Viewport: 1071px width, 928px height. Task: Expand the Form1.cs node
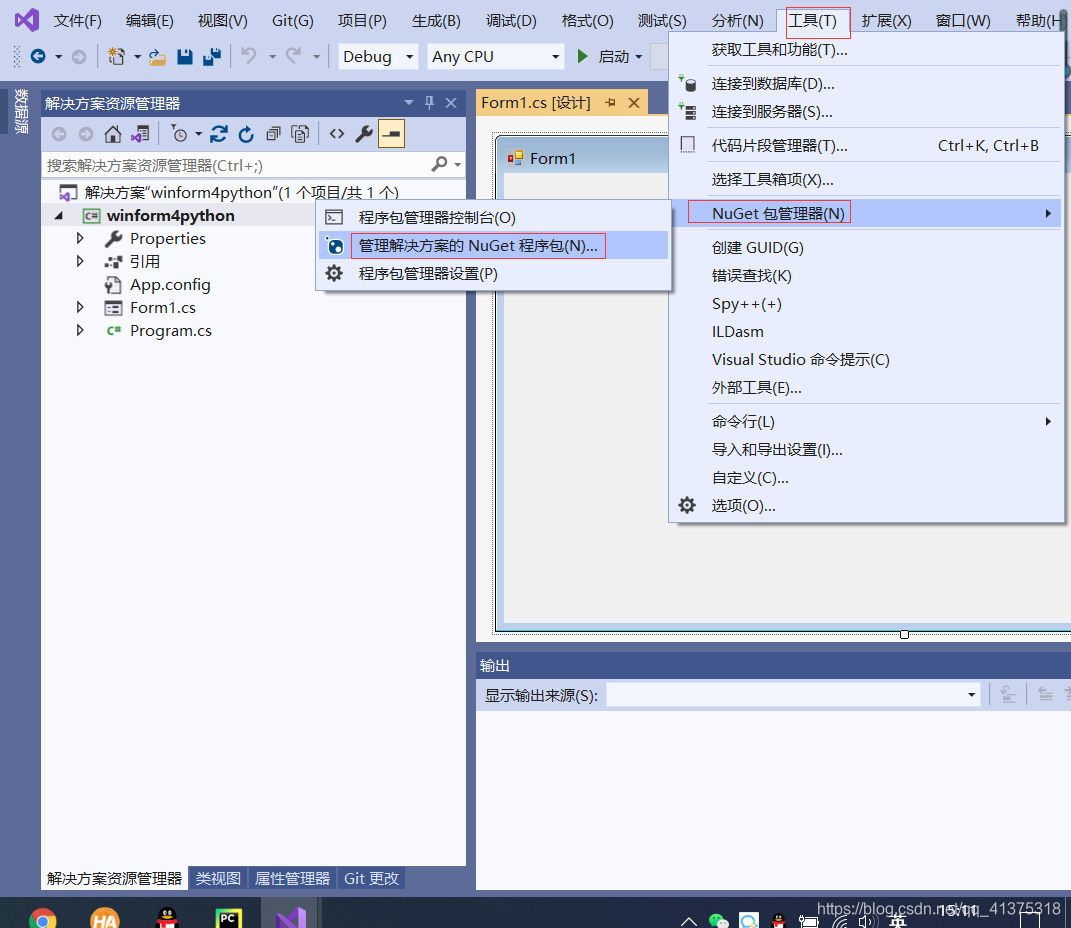click(79, 307)
